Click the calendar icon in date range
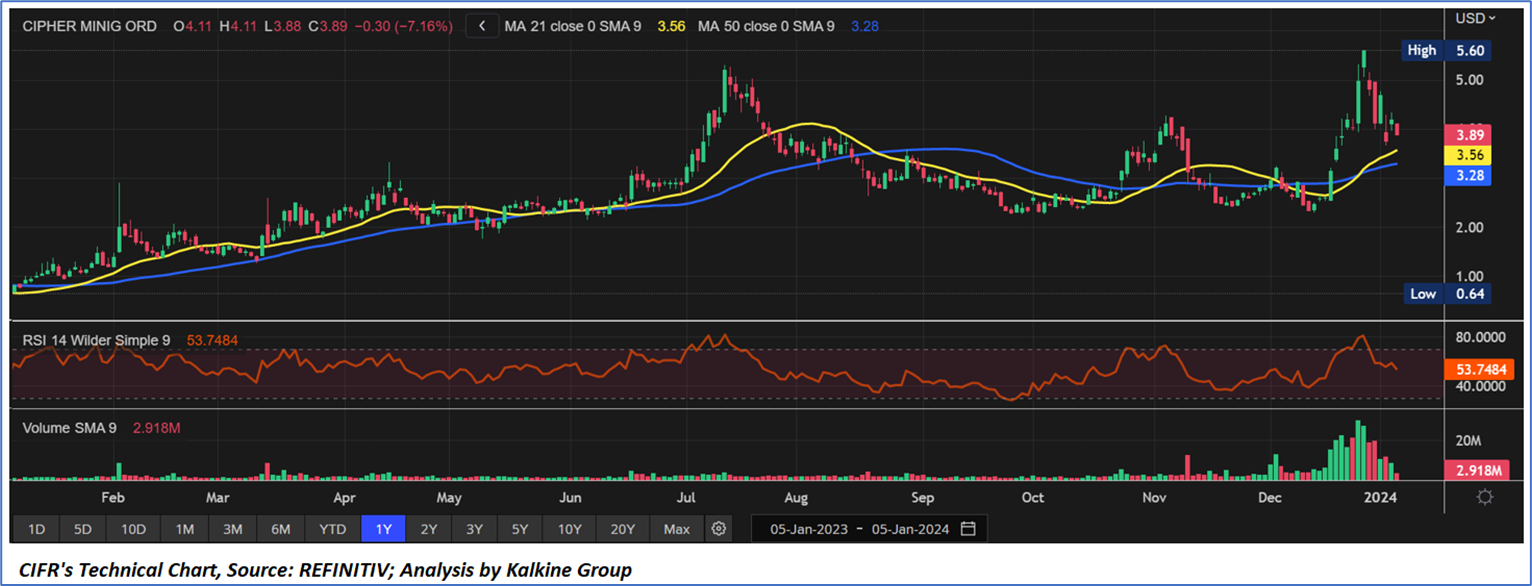The image size is (1532, 586). (x=967, y=528)
